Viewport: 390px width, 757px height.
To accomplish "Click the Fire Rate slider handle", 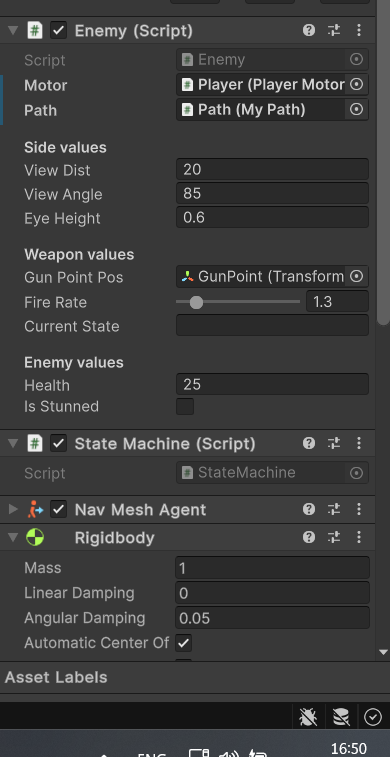I will [x=196, y=302].
